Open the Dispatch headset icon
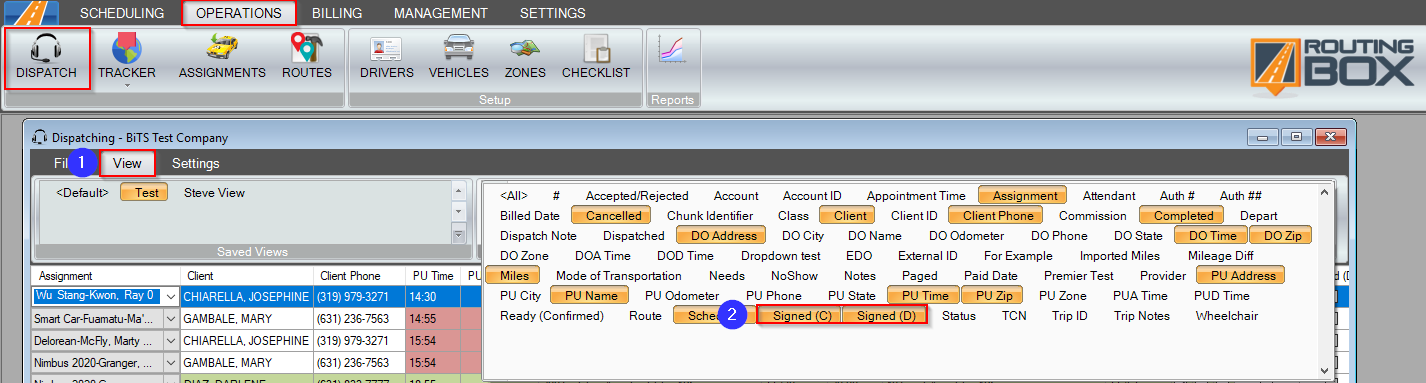 pos(47,48)
